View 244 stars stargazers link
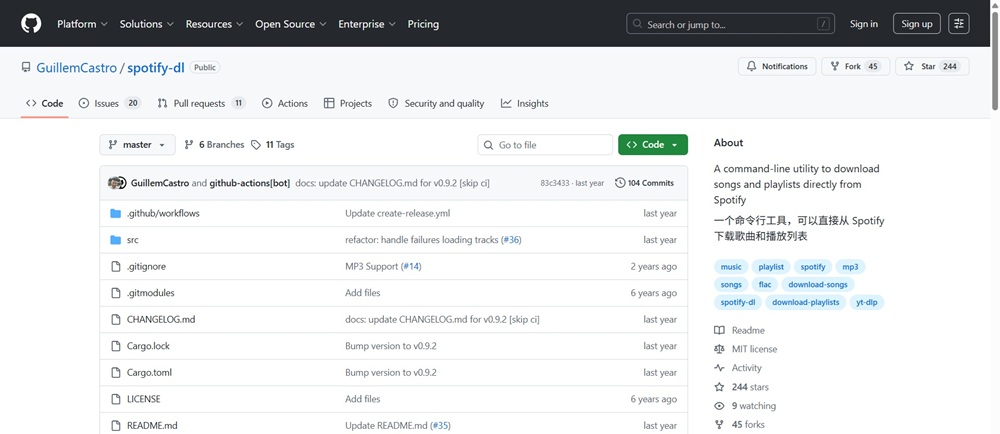The image size is (1000, 434). click(742, 387)
